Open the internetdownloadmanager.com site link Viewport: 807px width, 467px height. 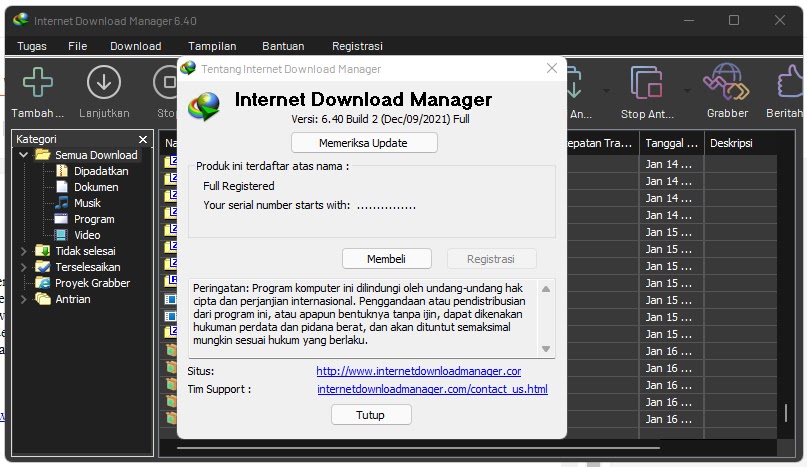click(418, 371)
